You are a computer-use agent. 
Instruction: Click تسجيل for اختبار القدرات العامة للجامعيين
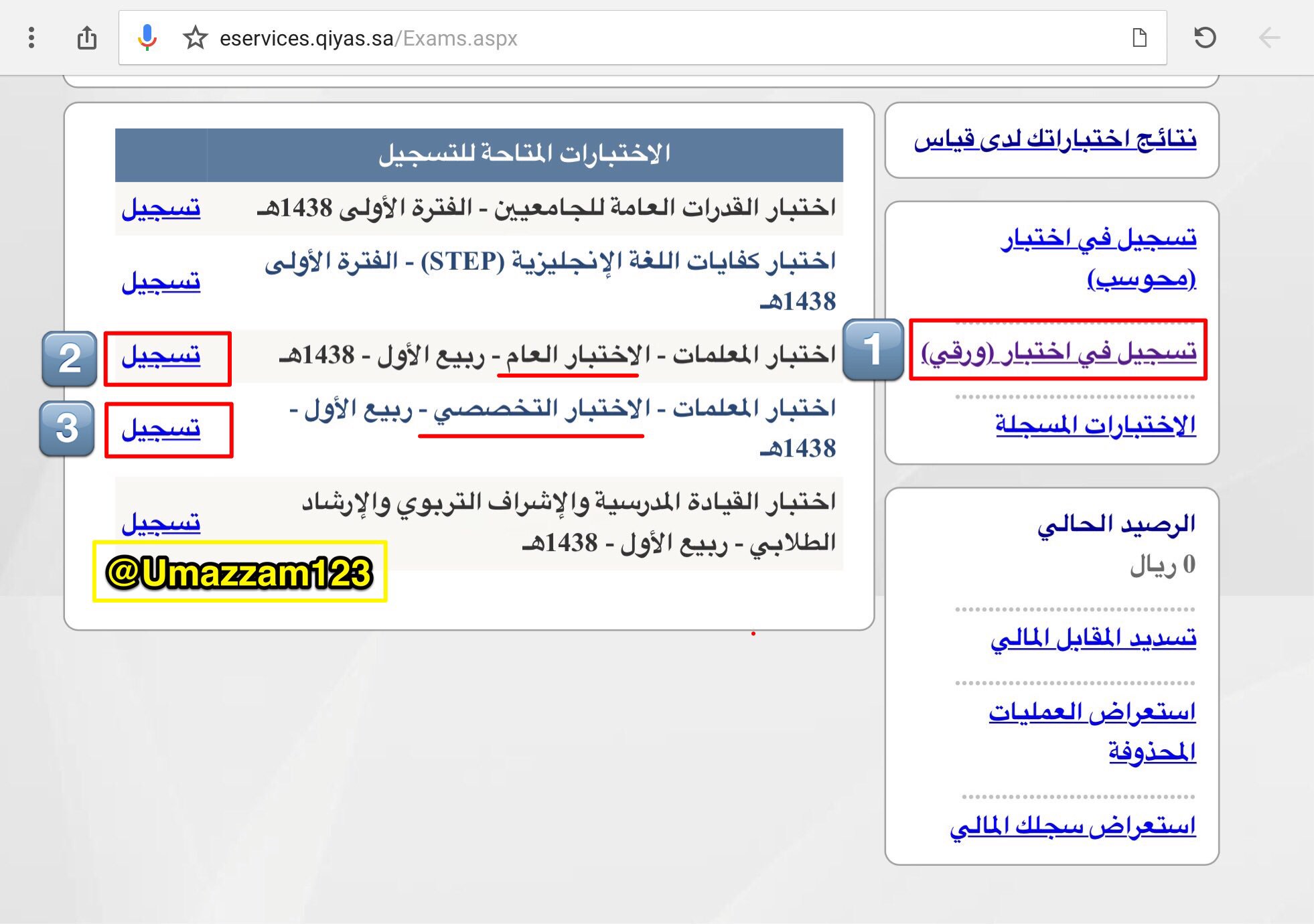[161, 208]
